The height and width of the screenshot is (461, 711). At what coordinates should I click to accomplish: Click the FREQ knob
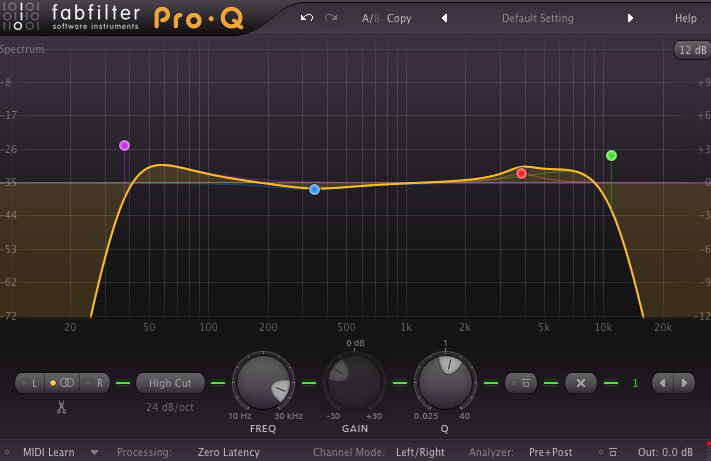coord(263,383)
